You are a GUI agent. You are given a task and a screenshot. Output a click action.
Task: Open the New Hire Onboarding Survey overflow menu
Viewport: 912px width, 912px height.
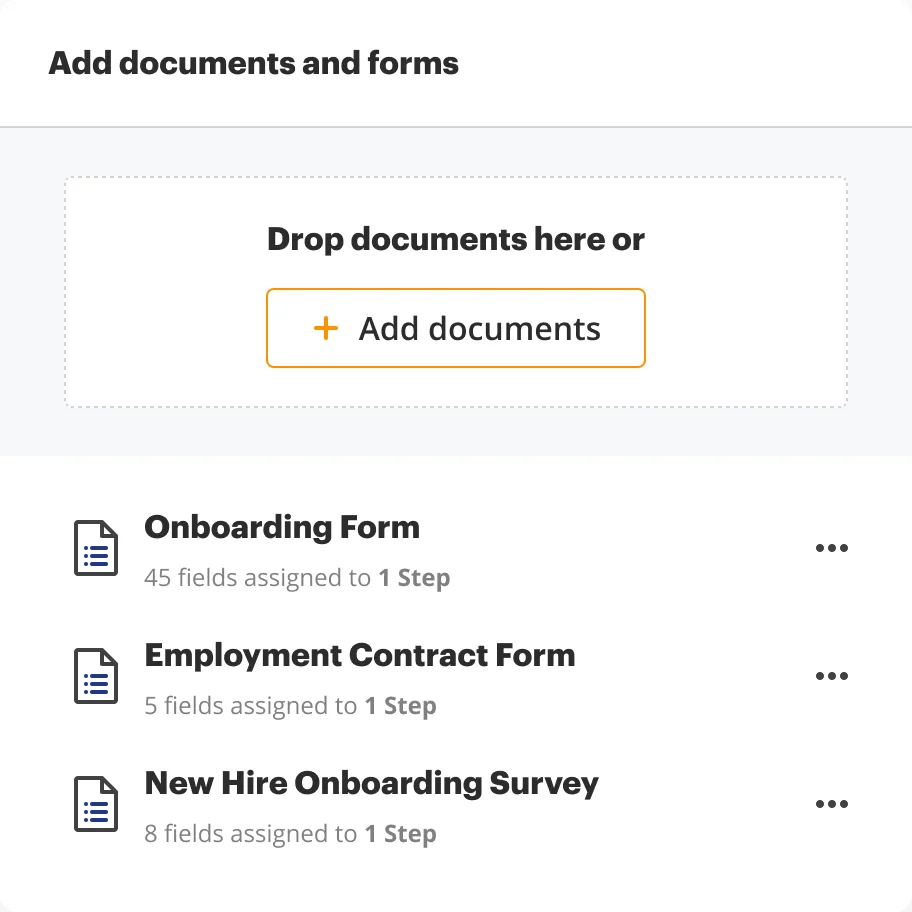point(833,804)
